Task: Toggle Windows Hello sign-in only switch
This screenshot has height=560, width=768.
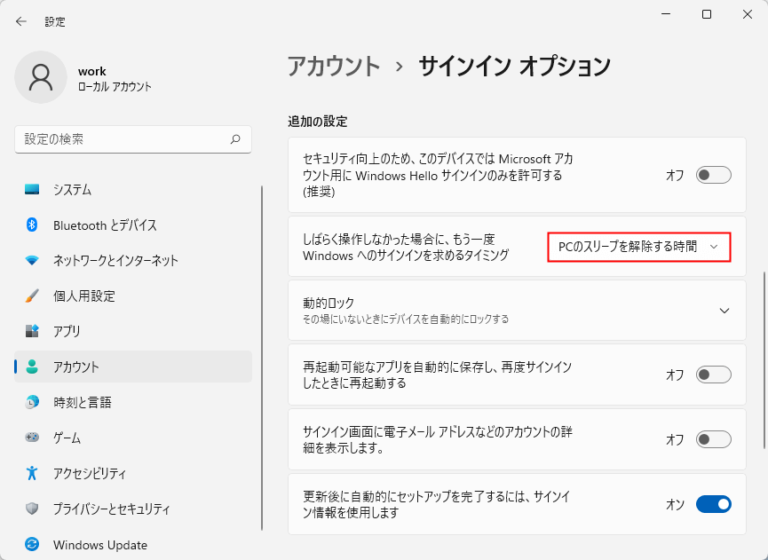Action: pyautogui.click(x=713, y=175)
